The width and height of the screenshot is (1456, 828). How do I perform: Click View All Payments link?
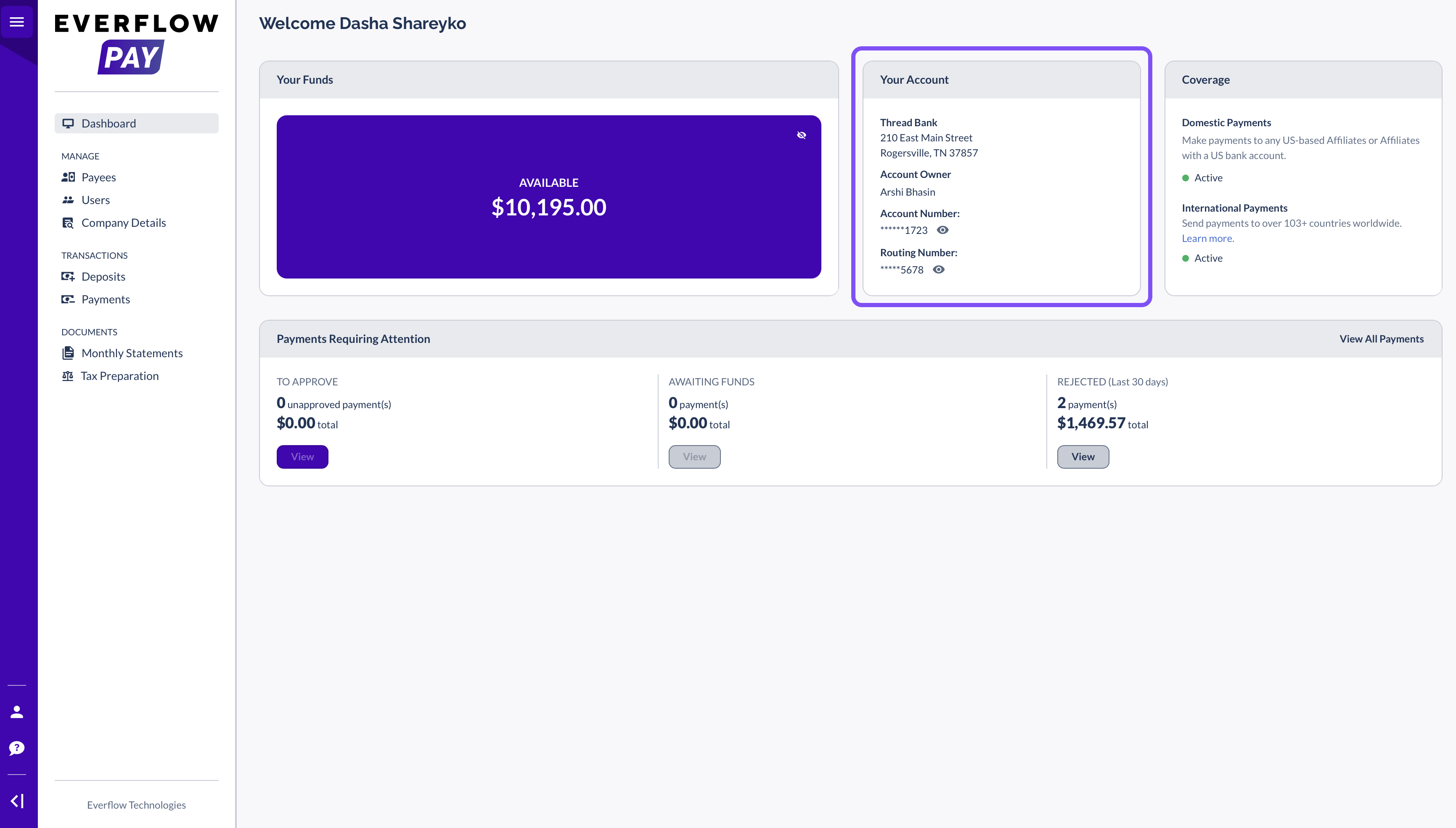click(x=1381, y=339)
